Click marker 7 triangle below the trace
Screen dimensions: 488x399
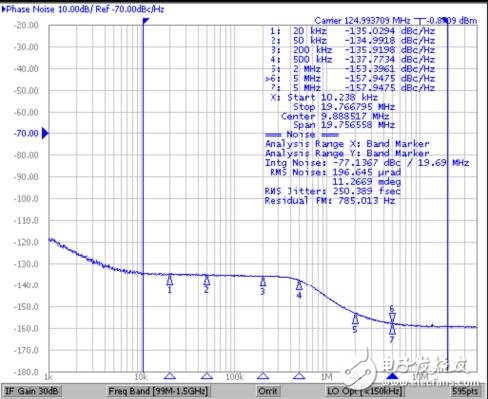pyautogui.click(x=392, y=330)
